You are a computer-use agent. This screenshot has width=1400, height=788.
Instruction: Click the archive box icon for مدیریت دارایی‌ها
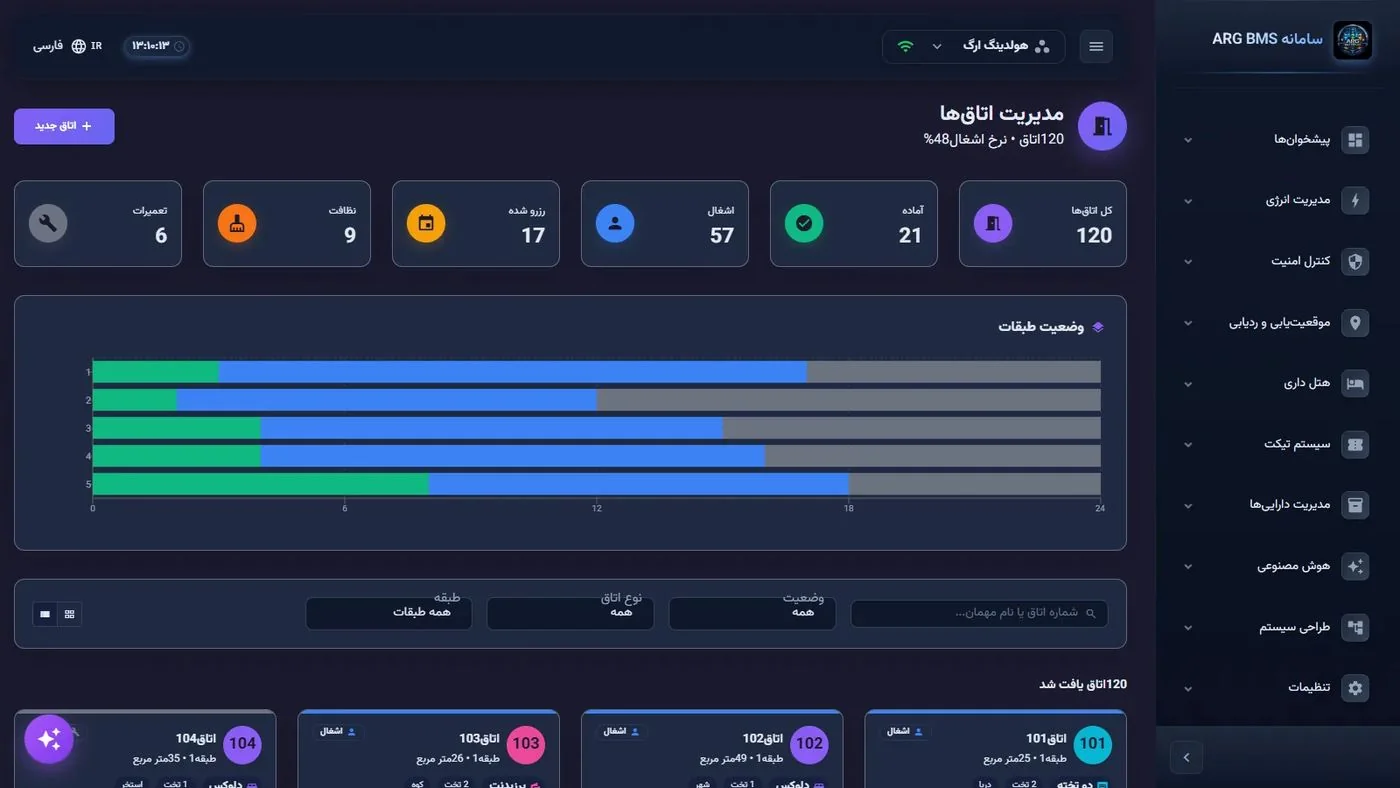[1356, 505]
